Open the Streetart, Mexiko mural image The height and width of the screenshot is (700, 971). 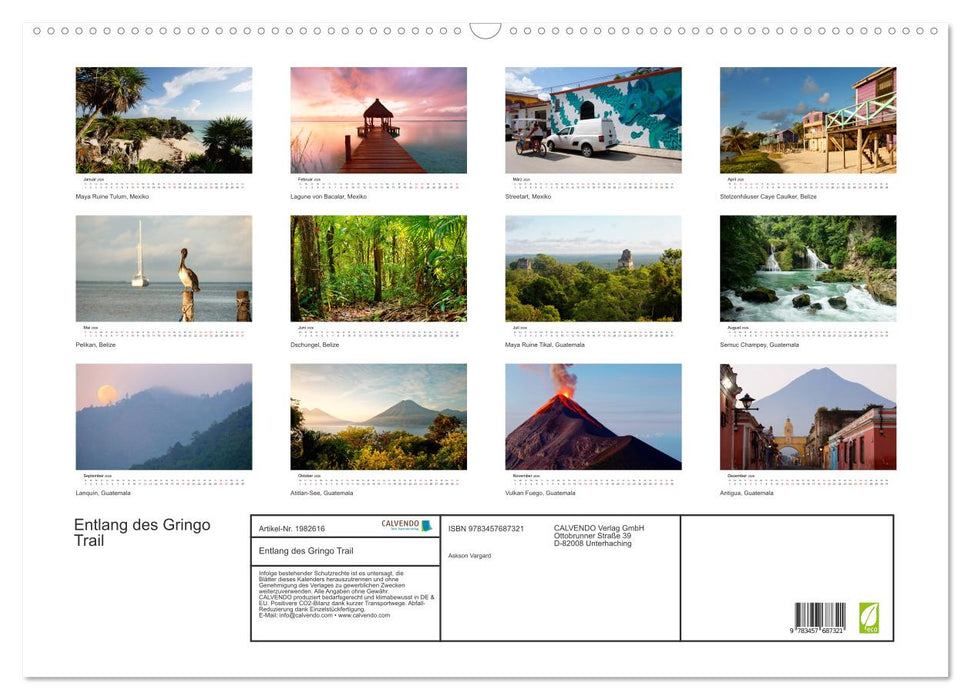pos(593,120)
